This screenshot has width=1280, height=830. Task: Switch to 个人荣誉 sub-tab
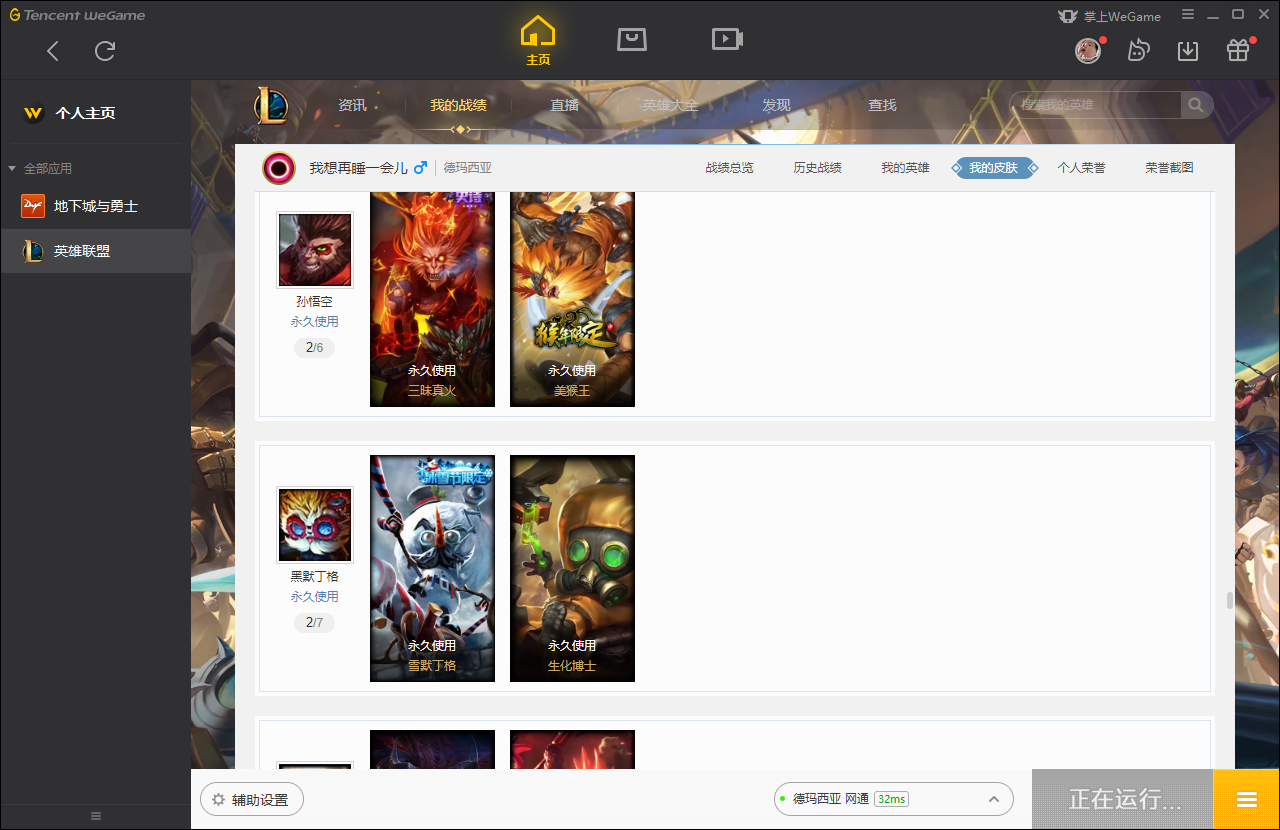1081,168
